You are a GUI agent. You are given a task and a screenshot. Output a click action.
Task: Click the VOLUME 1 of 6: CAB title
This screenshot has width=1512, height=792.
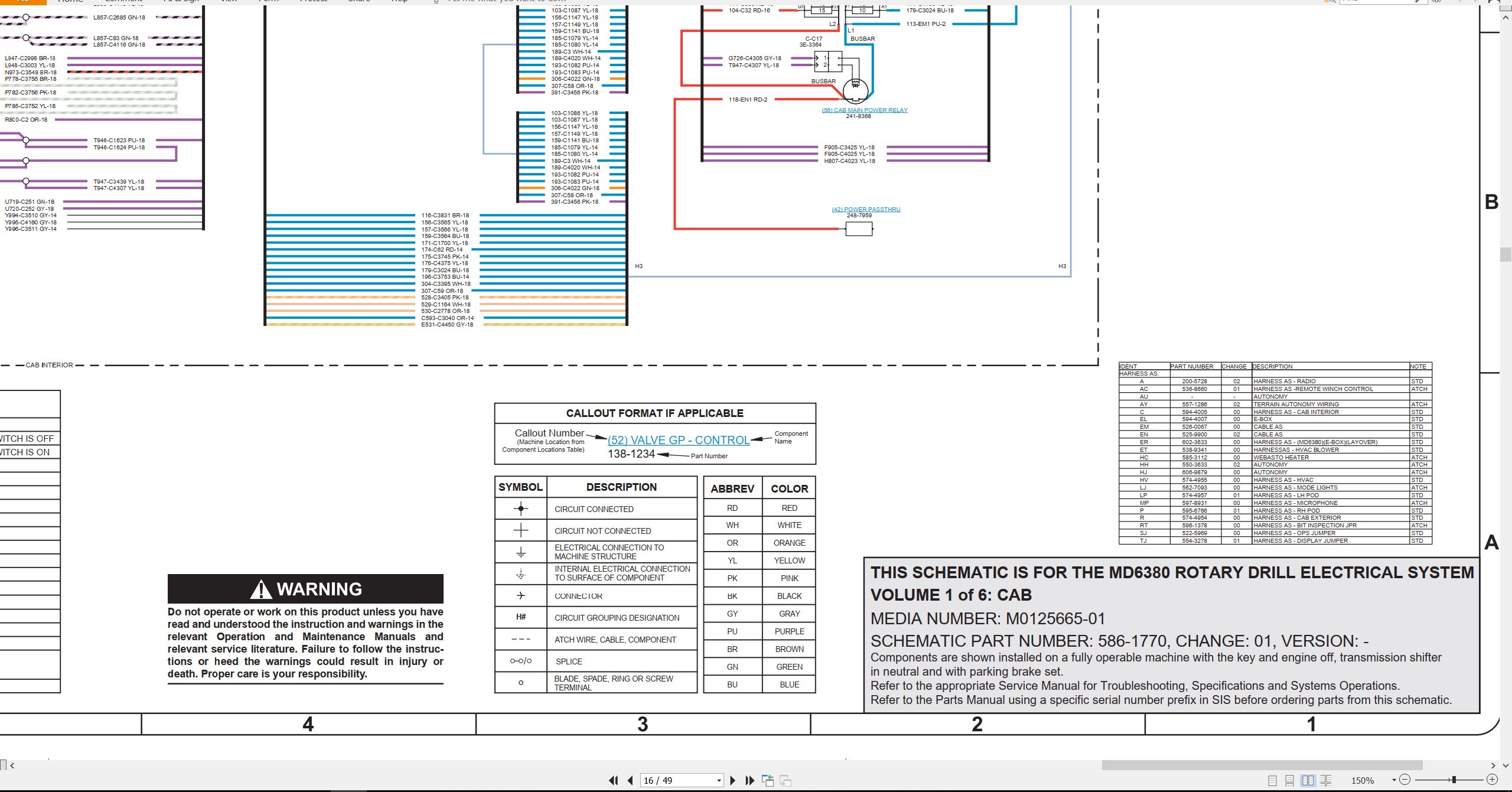click(x=951, y=595)
